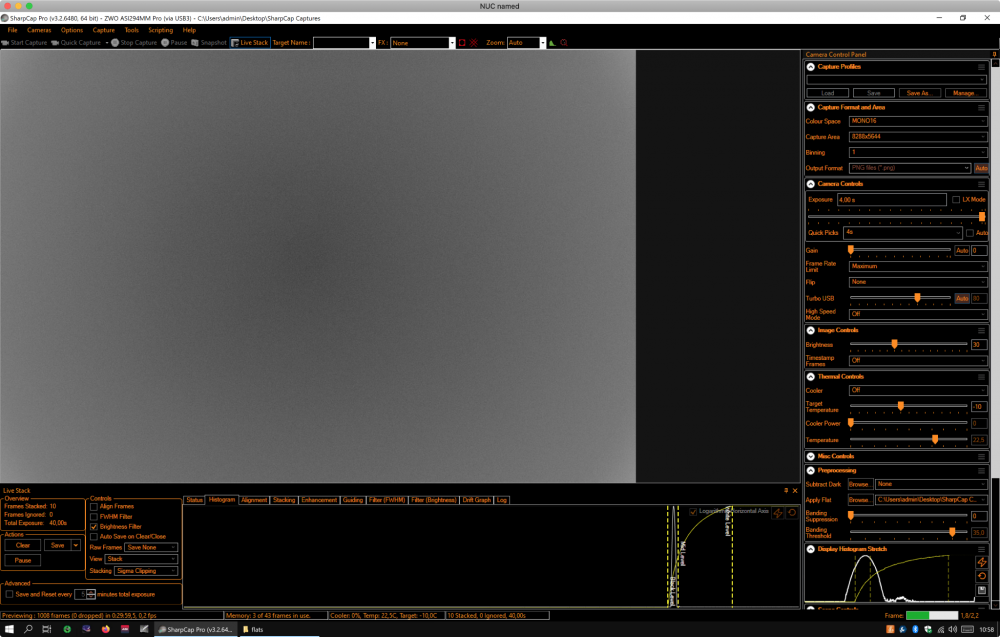This screenshot has width=1000, height=637.
Task: Click the red reticule overlay icon
Action: pos(474,43)
